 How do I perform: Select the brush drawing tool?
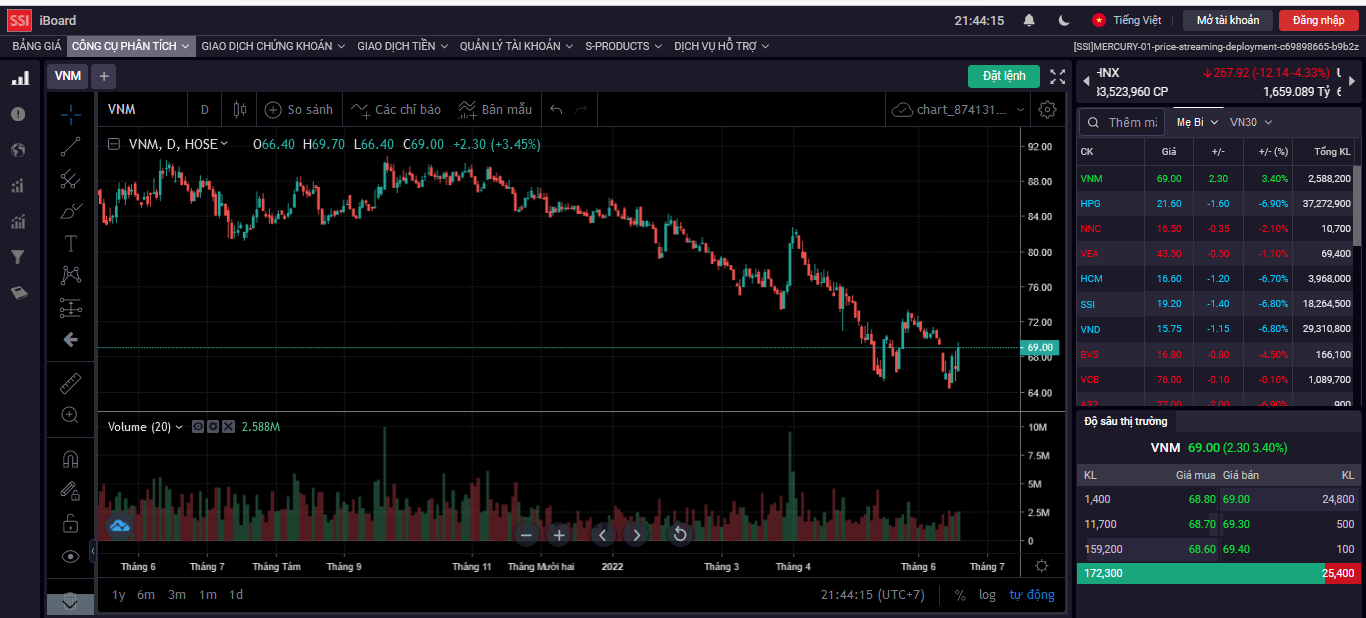70,211
